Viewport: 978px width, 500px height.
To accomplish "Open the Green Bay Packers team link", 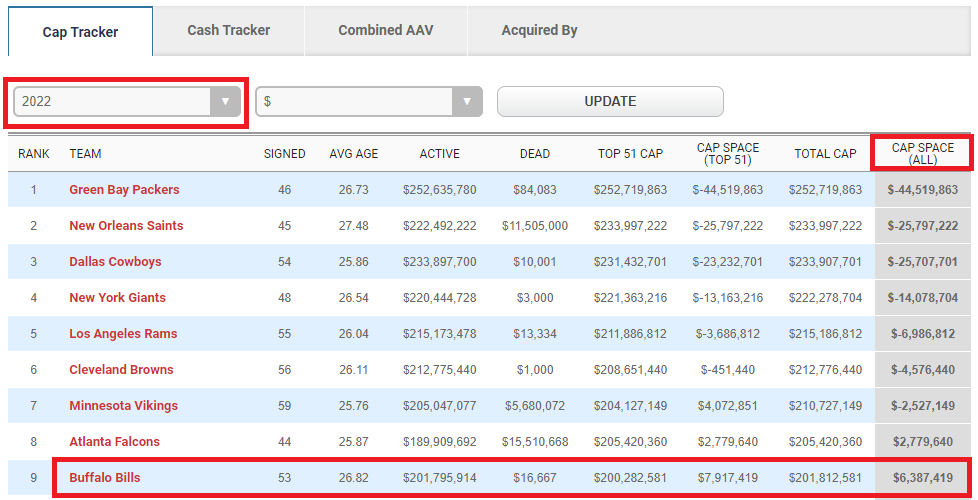I will (124, 190).
